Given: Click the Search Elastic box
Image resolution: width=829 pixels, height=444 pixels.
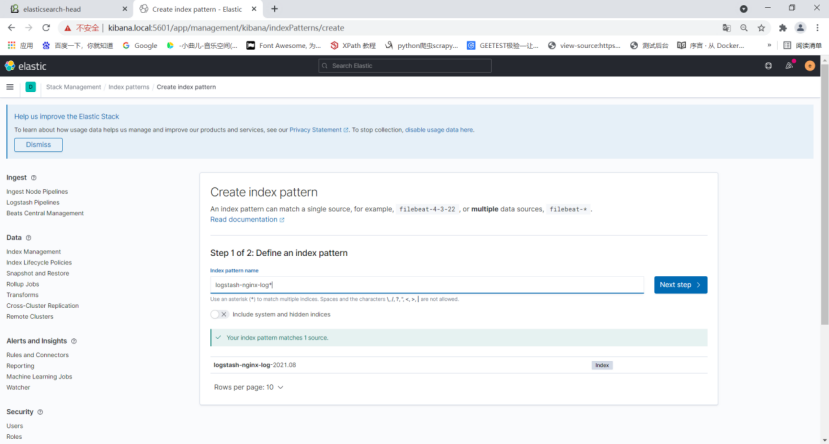Looking at the screenshot, I should click(405, 66).
